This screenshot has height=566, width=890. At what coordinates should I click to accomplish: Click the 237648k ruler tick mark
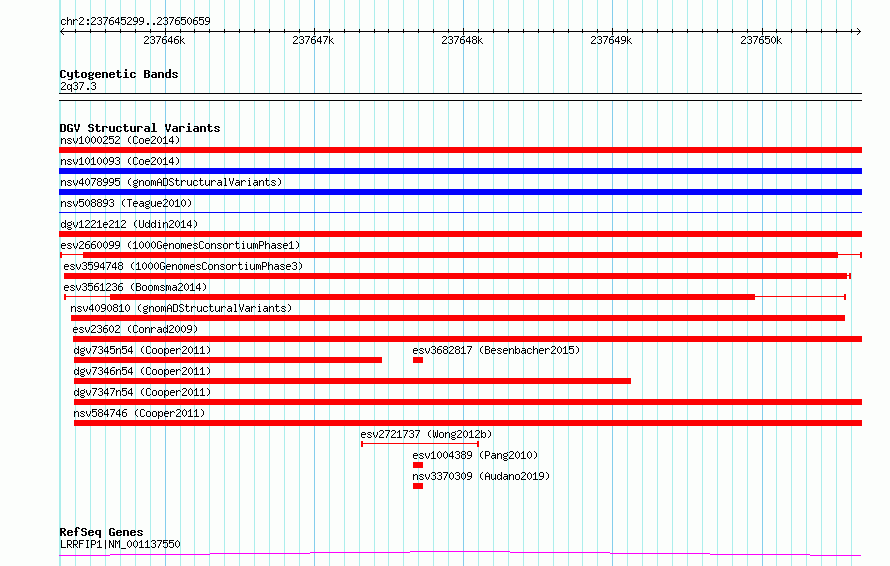463,32
